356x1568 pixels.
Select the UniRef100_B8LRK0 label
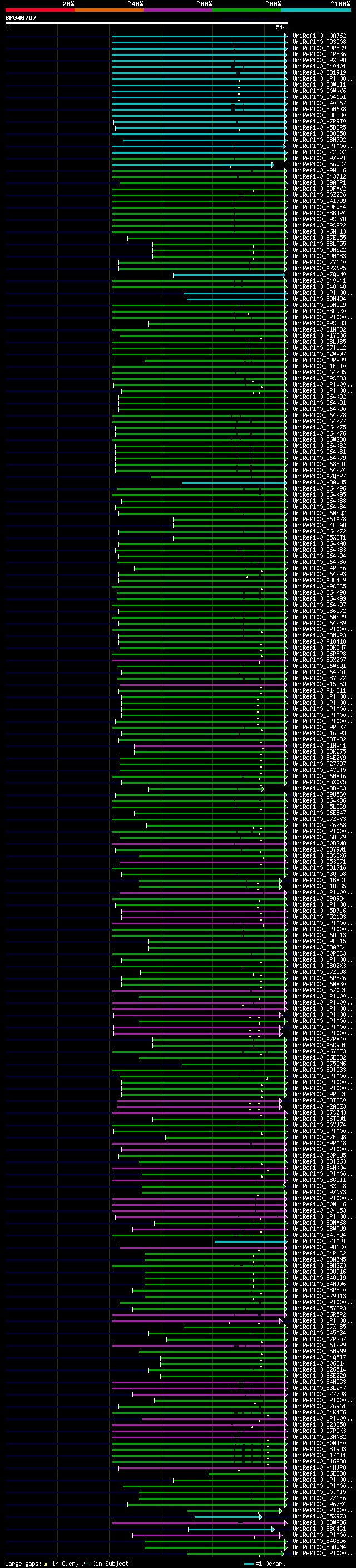(x=319, y=311)
